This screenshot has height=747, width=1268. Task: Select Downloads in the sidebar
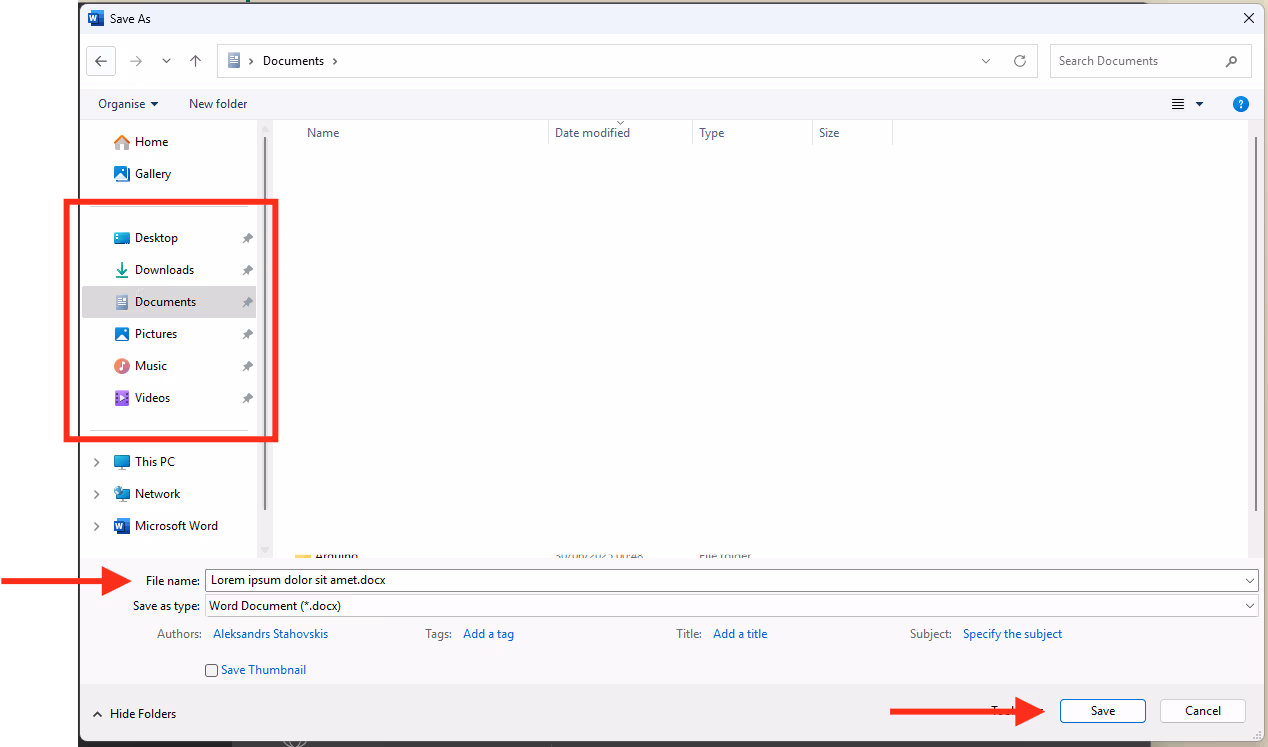point(164,270)
